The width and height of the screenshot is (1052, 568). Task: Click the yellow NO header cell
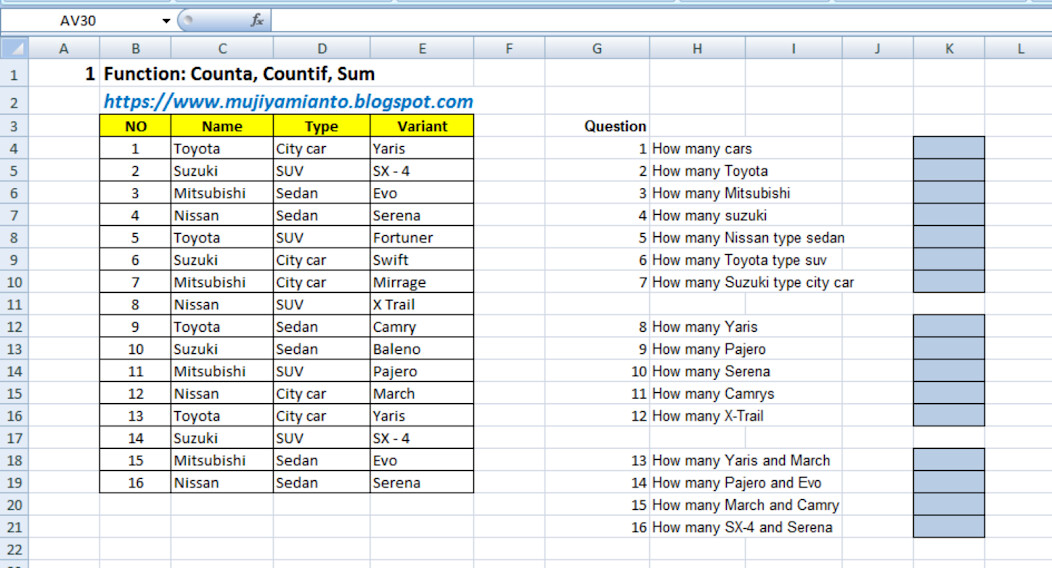(x=136, y=126)
